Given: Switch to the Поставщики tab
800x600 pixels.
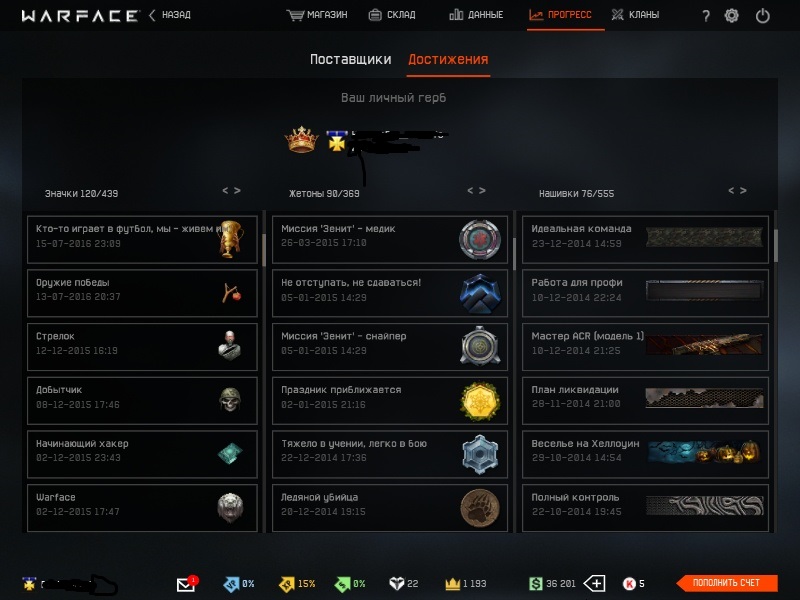Looking at the screenshot, I should coord(351,59).
